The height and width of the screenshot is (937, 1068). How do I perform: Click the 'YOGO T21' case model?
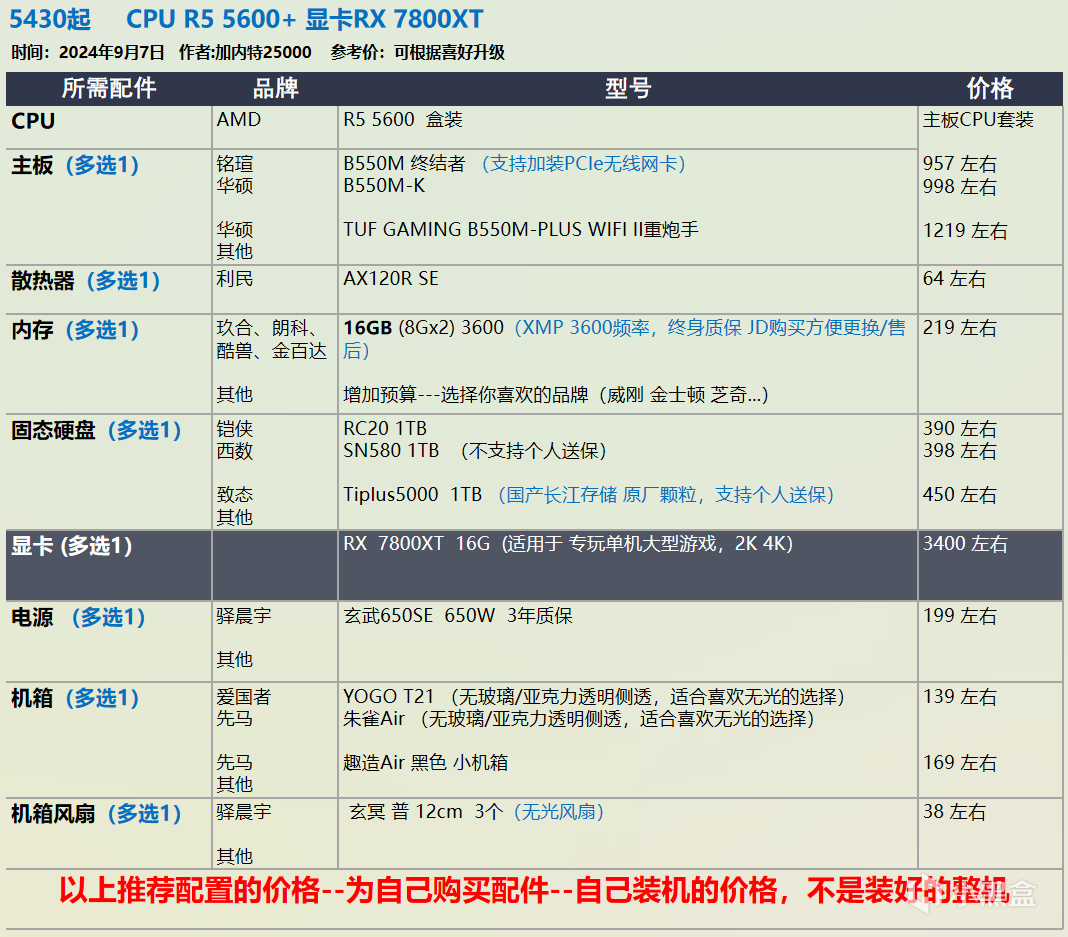(x=388, y=697)
